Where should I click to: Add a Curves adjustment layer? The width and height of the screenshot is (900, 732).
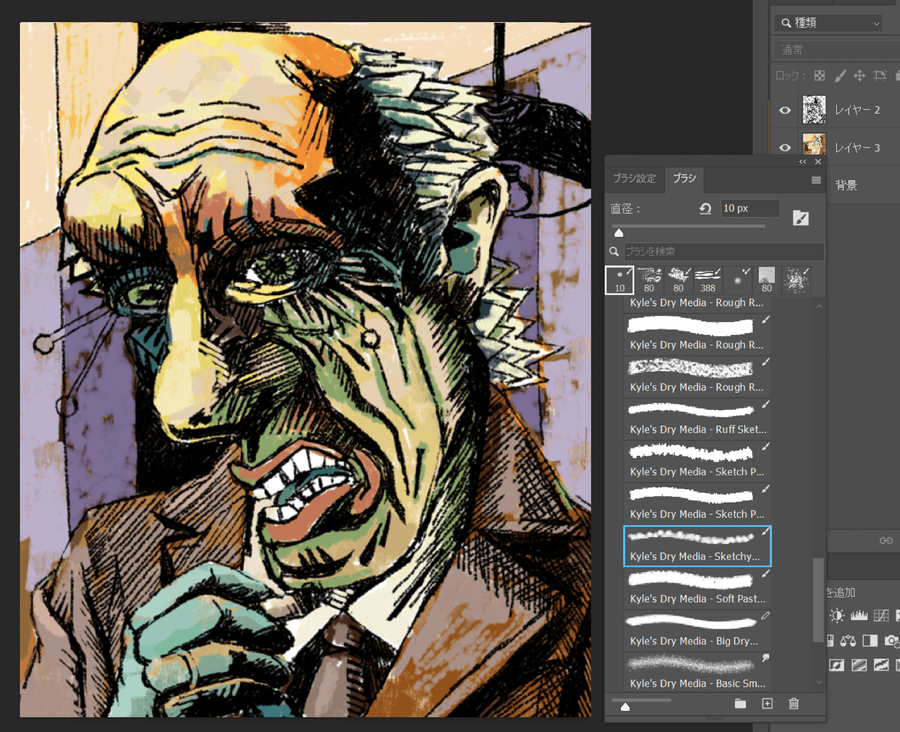(881, 616)
